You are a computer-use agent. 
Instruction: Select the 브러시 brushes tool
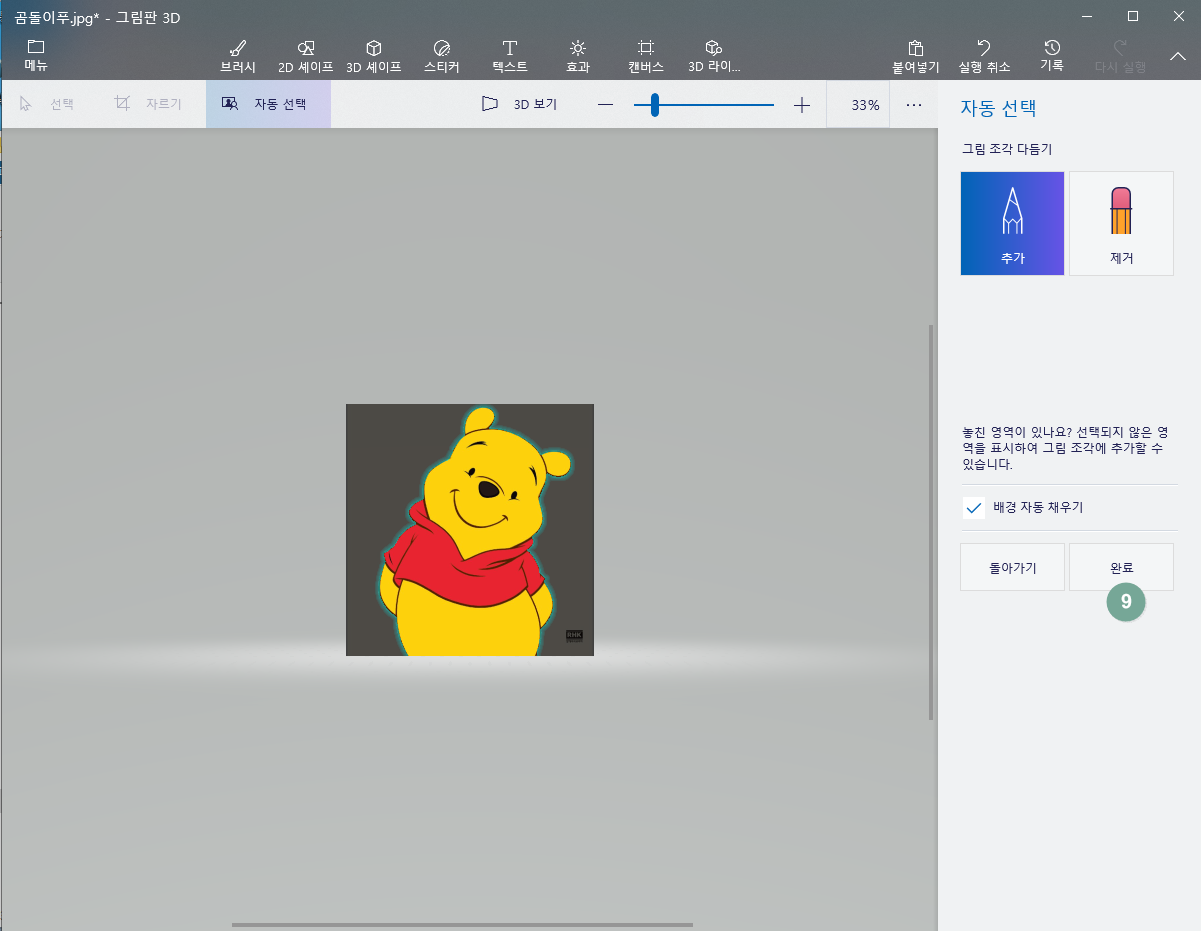(x=238, y=57)
